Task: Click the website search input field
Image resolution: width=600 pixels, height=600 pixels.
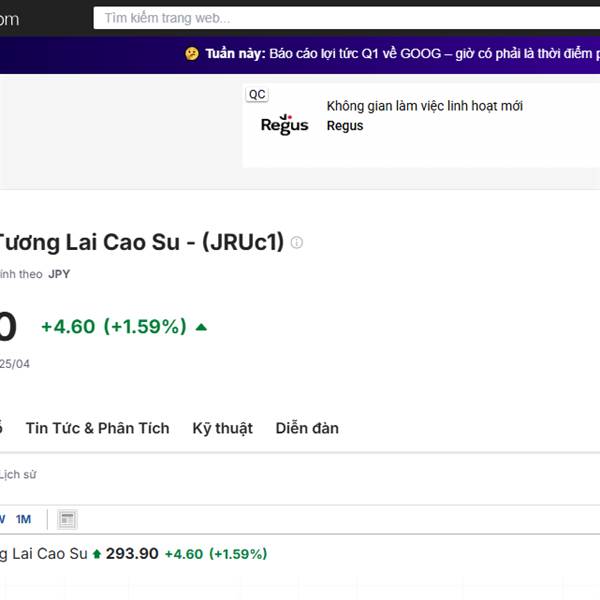Action: [x=347, y=18]
